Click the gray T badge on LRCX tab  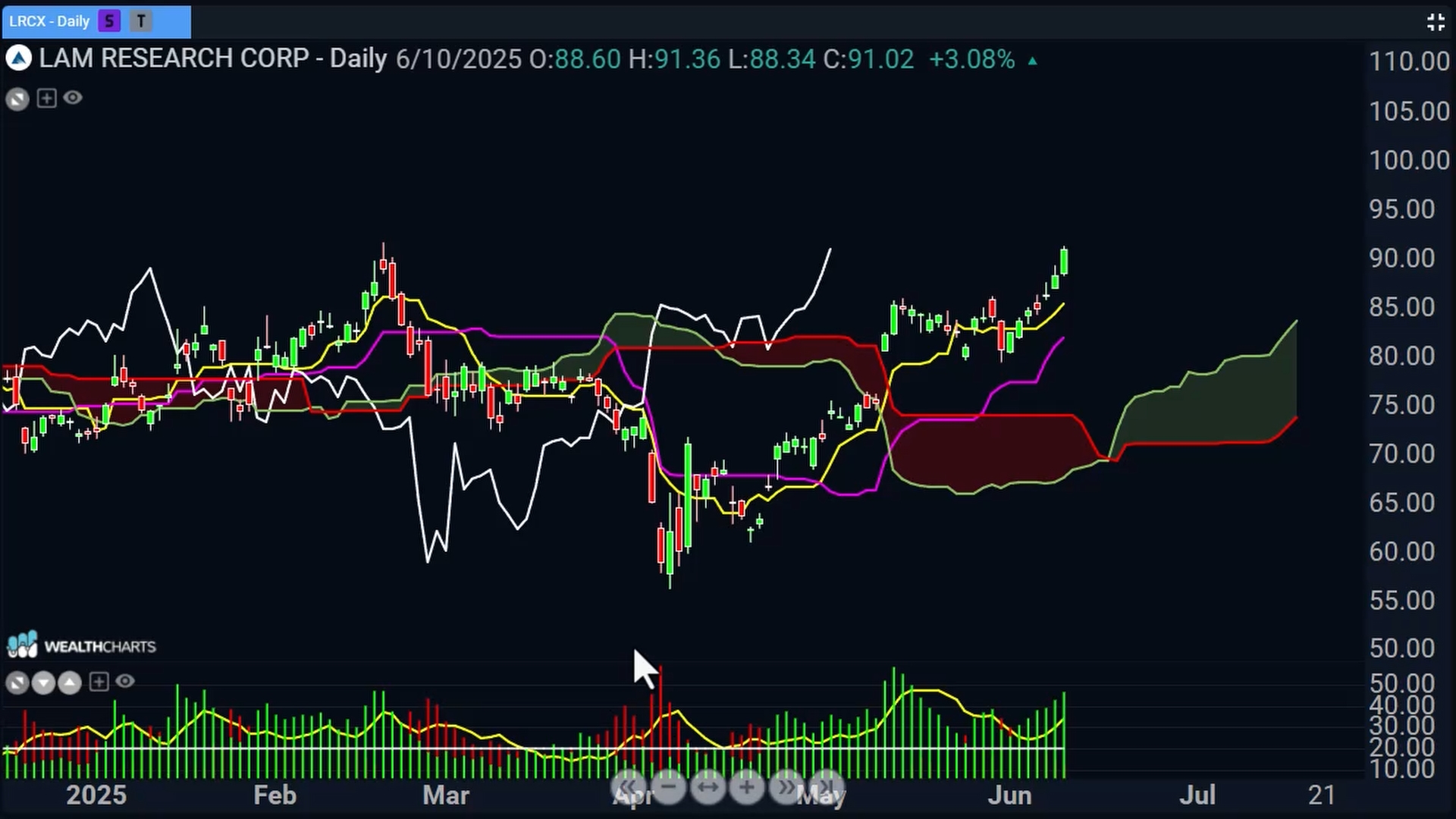click(x=141, y=21)
